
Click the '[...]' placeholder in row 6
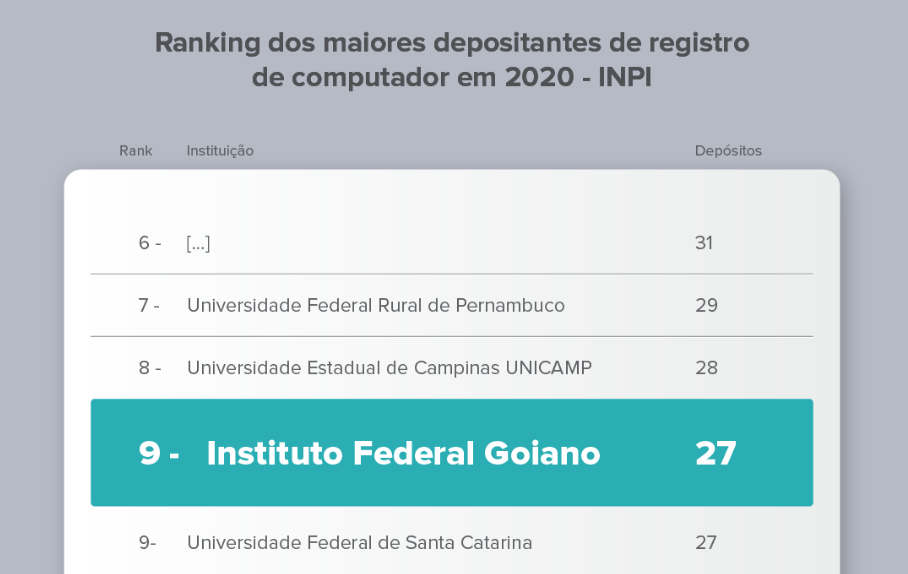click(198, 243)
